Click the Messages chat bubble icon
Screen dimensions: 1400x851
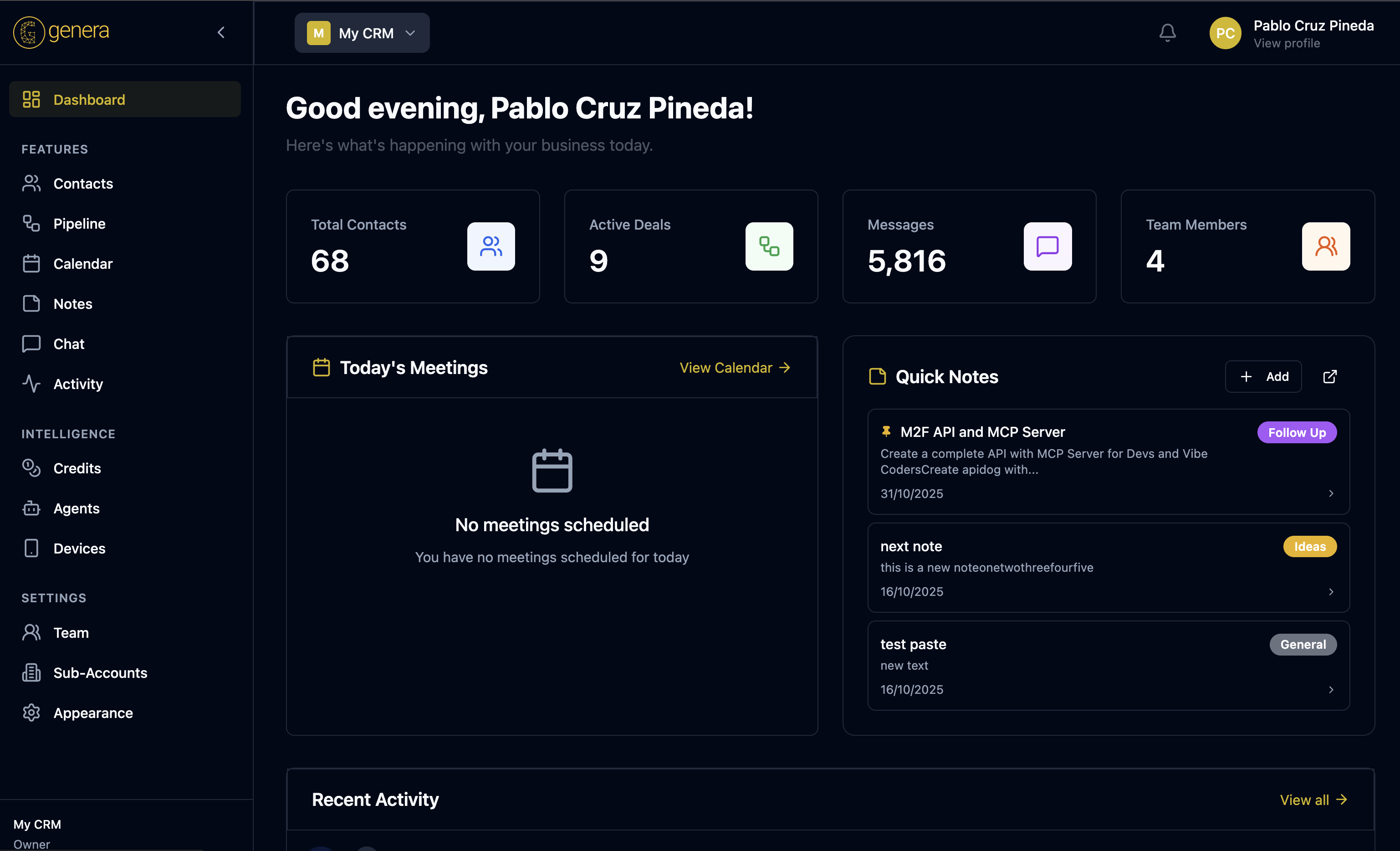pos(1047,246)
